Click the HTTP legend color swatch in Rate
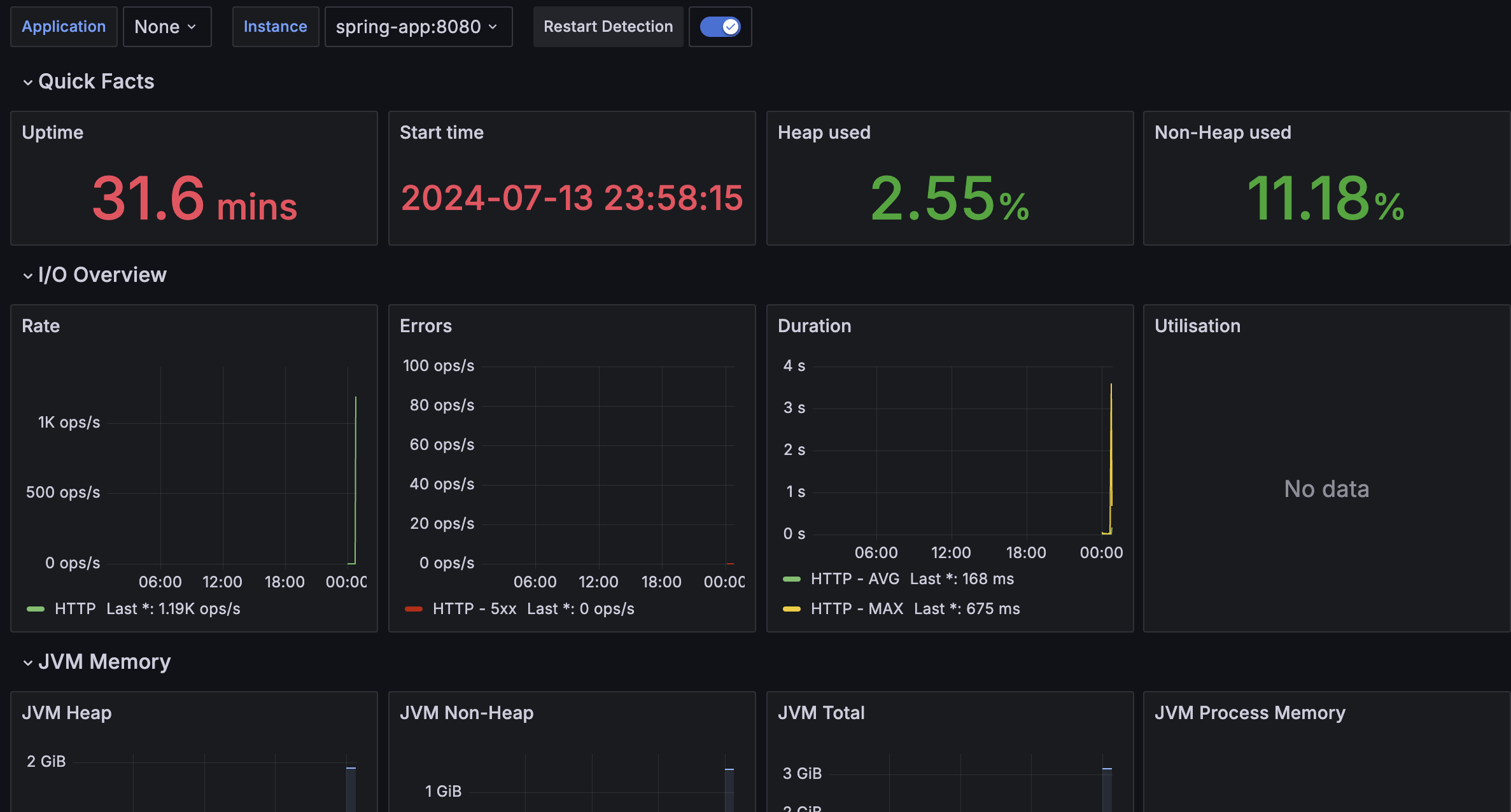Screen dimensions: 1511x812 [36, 609]
